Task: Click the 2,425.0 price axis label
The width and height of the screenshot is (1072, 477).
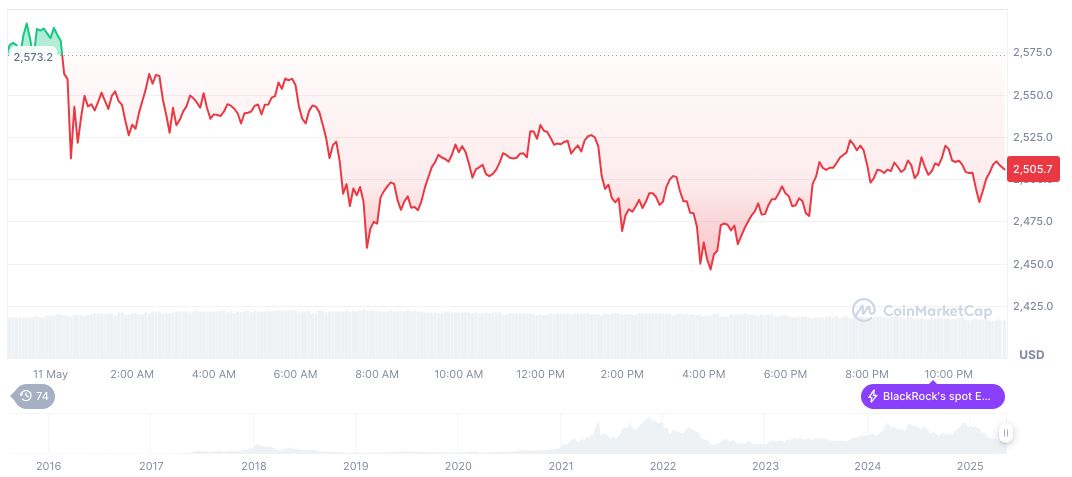Action: pos(1033,305)
